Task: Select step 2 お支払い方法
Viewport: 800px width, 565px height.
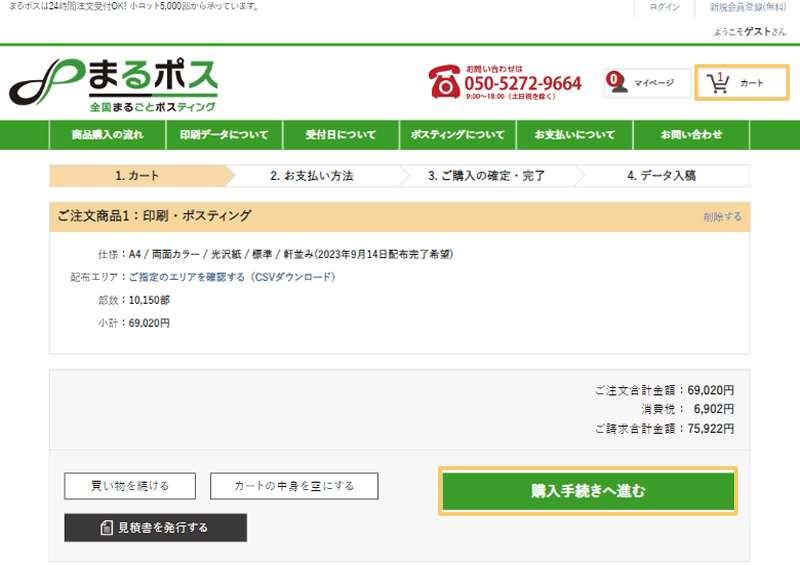Action: pos(311,176)
